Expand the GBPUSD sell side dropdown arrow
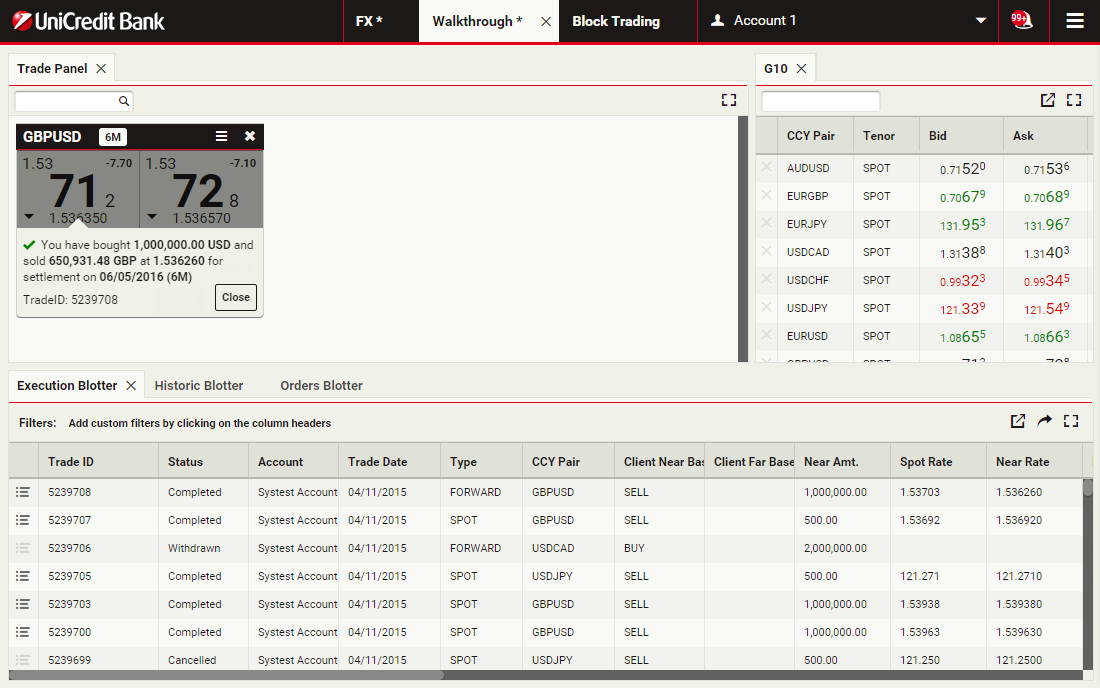The image size is (1100, 688). click(x=28, y=216)
